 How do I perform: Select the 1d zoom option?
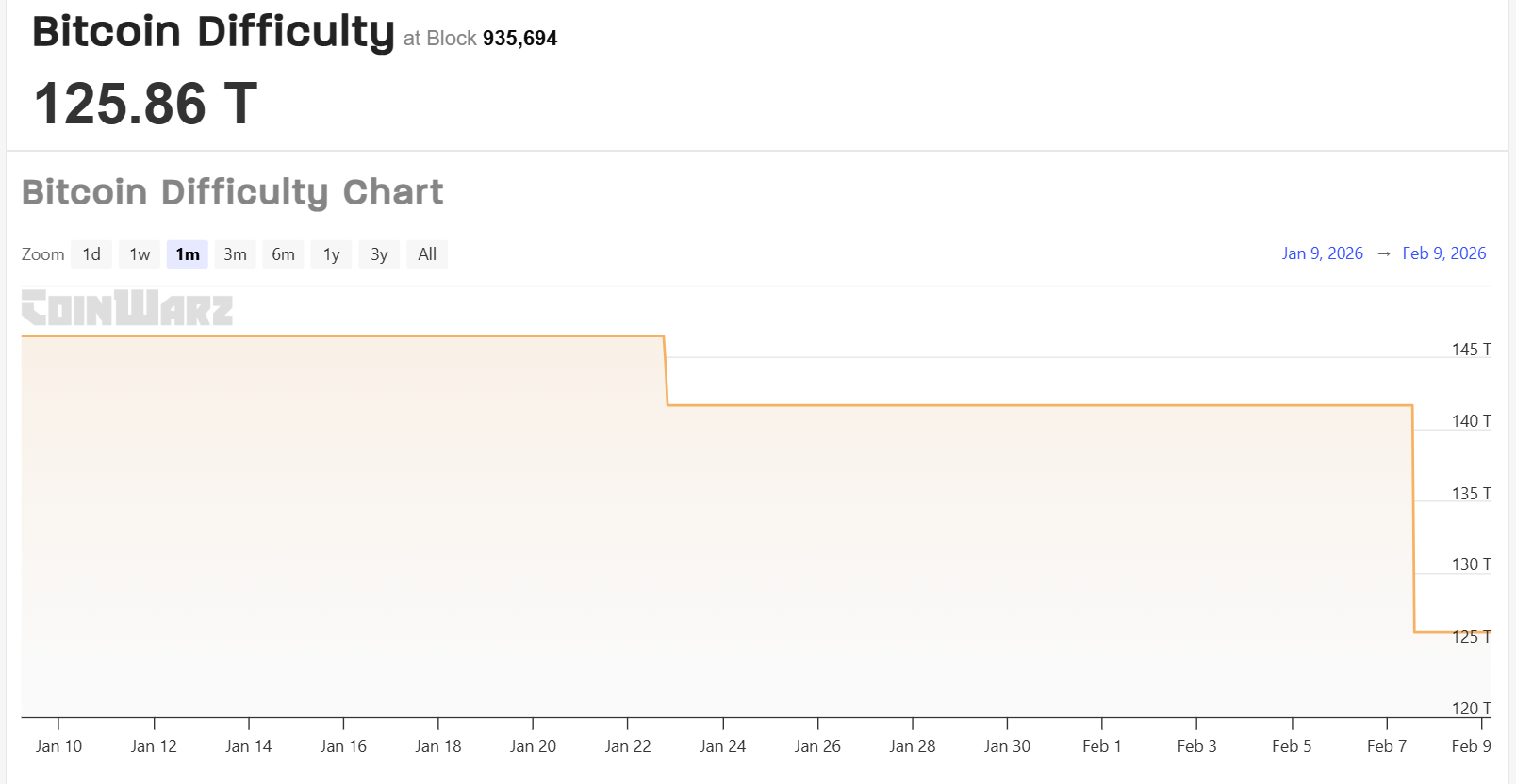tap(91, 253)
